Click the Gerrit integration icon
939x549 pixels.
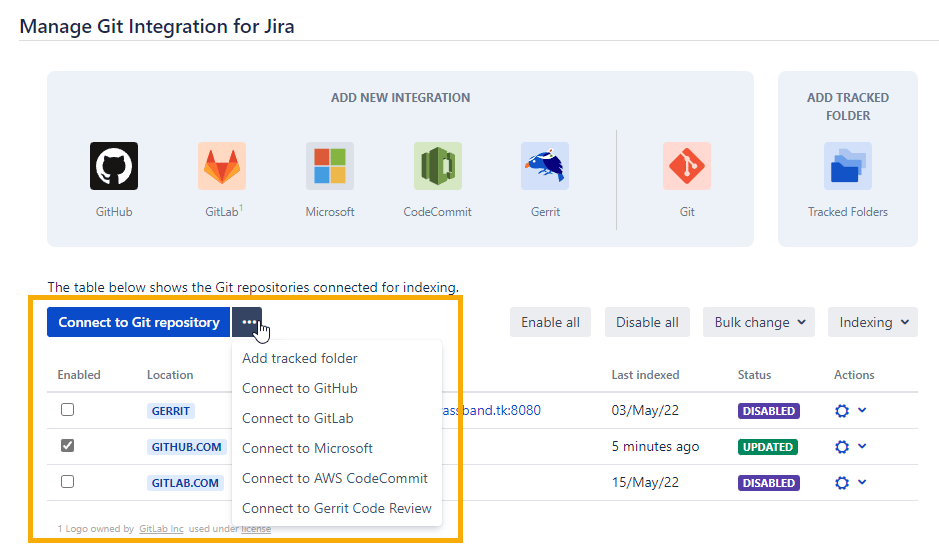[x=545, y=166]
